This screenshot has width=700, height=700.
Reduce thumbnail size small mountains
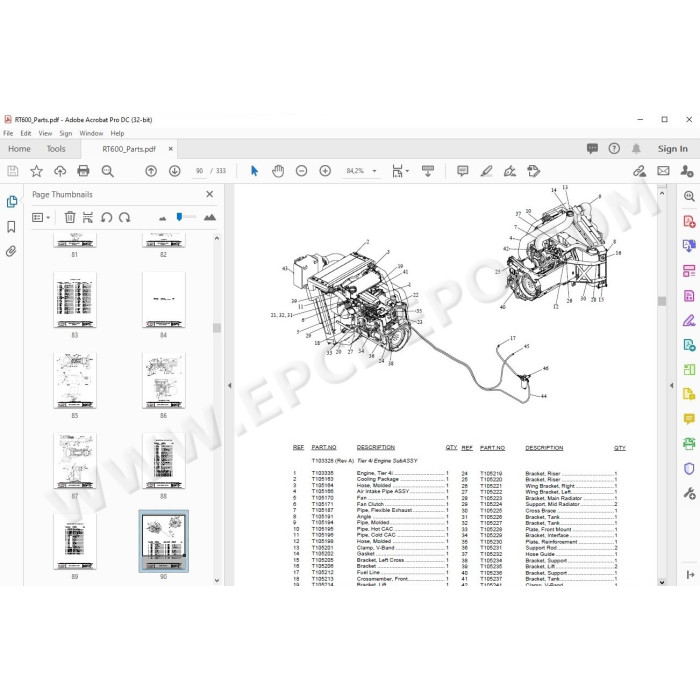point(162,218)
